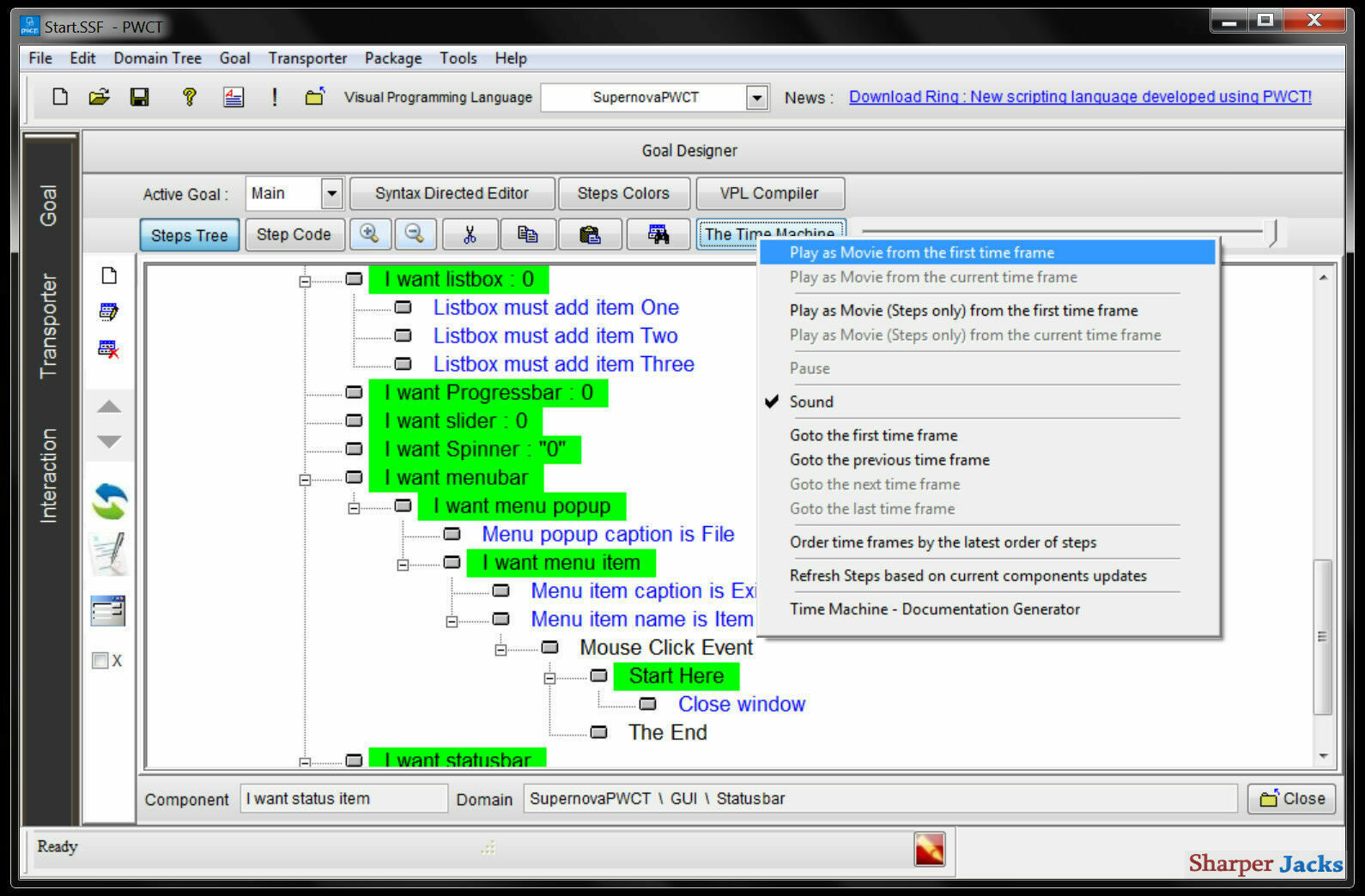
Task: Click the Domain path field
Action: 881,799
